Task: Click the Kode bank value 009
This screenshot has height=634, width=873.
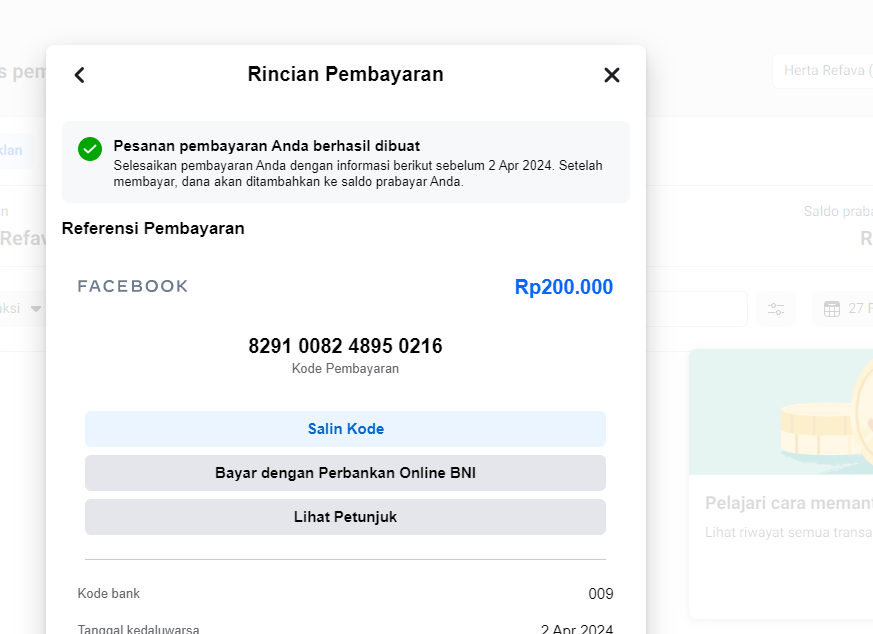Action: (x=600, y=594)
